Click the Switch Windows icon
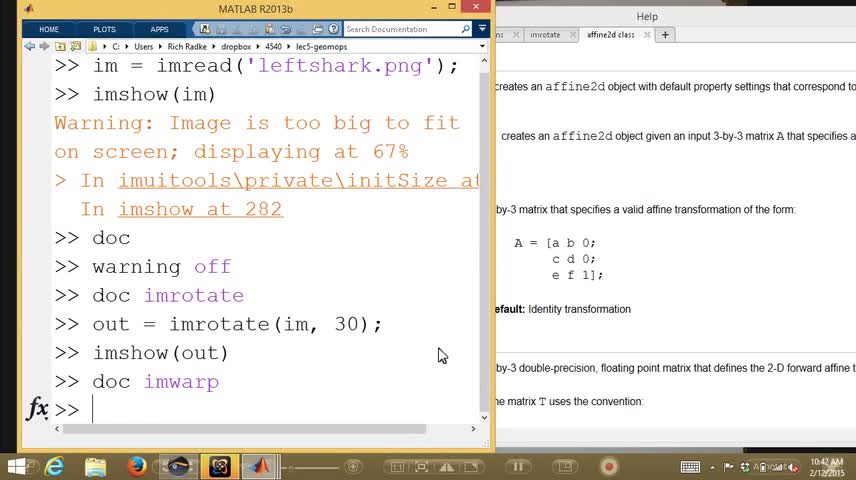This screenshot has width=856, height=480. [x=318, y=29]
